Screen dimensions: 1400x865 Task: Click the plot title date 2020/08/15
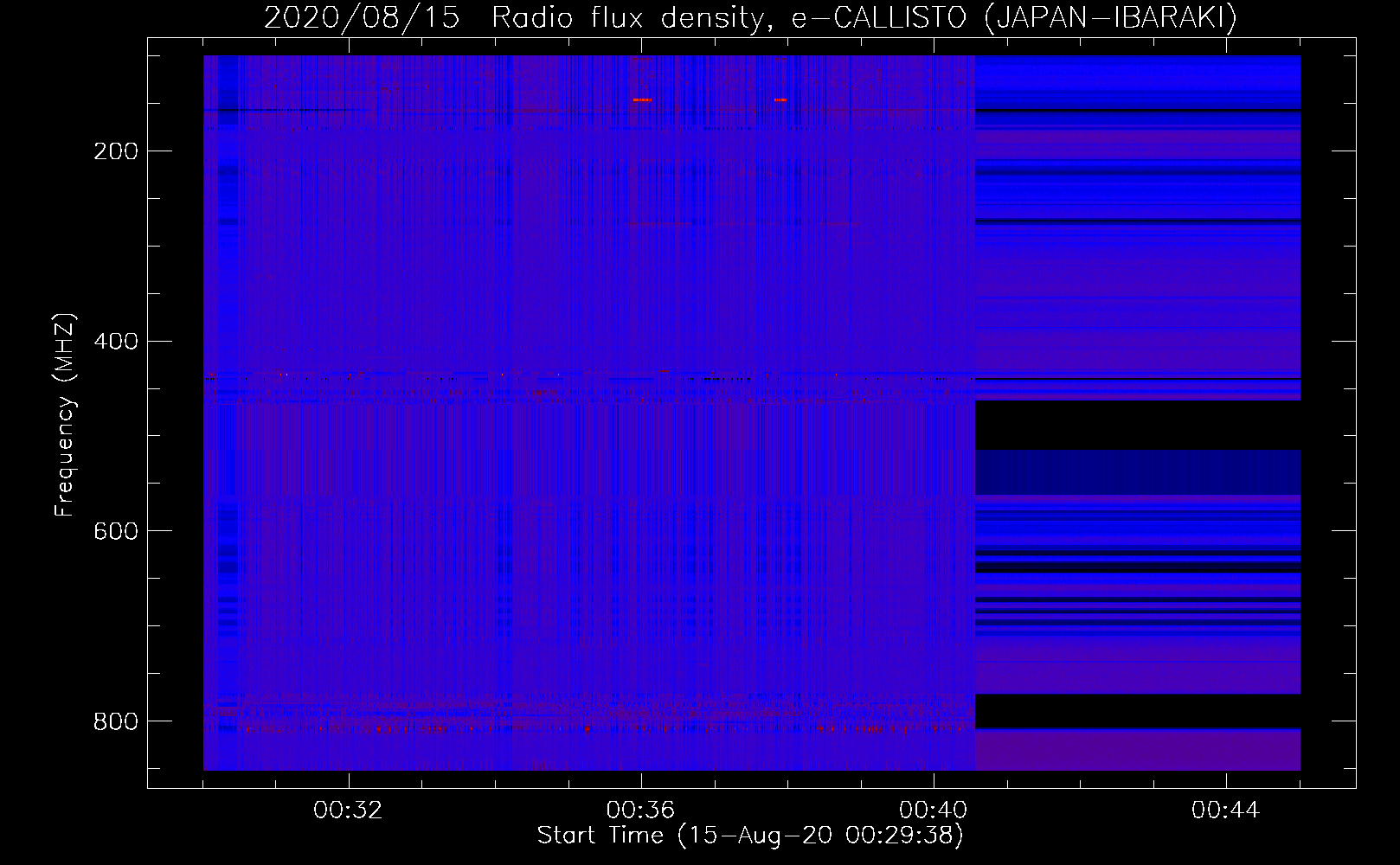coord(362,18)
